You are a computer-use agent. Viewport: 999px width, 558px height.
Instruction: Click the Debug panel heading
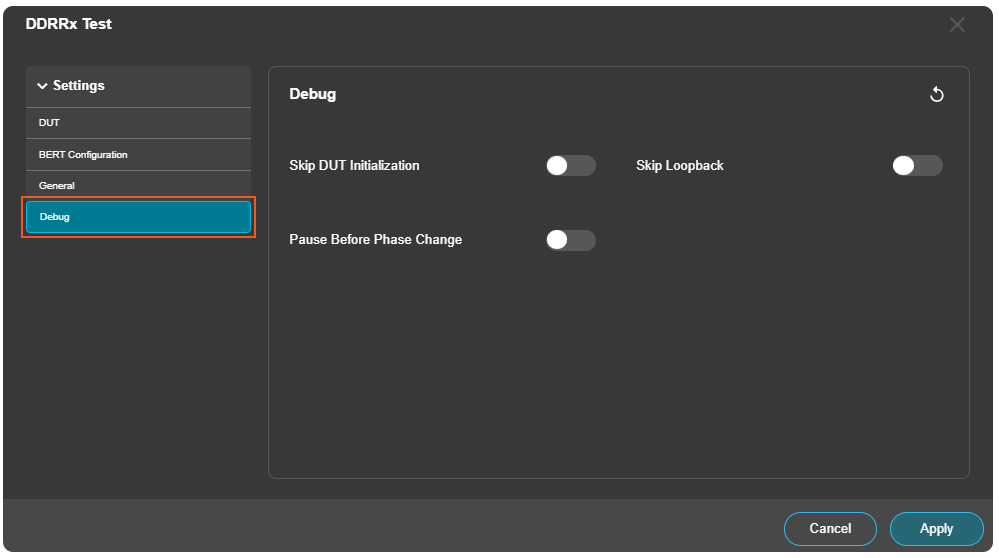(x=312, y=95)
